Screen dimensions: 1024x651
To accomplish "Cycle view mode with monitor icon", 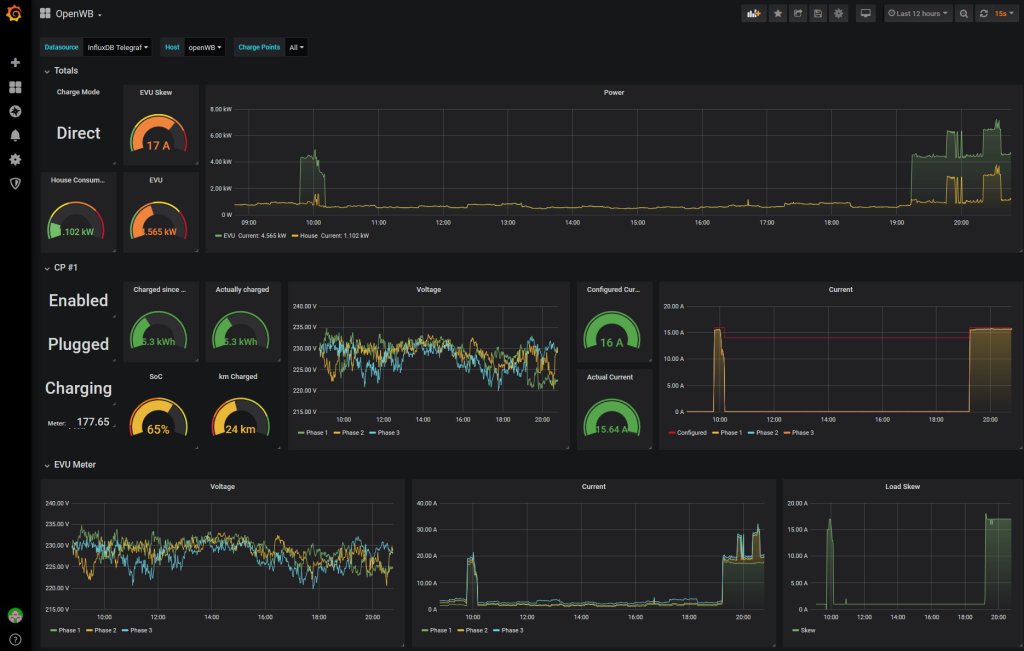I will pos(865,13).
